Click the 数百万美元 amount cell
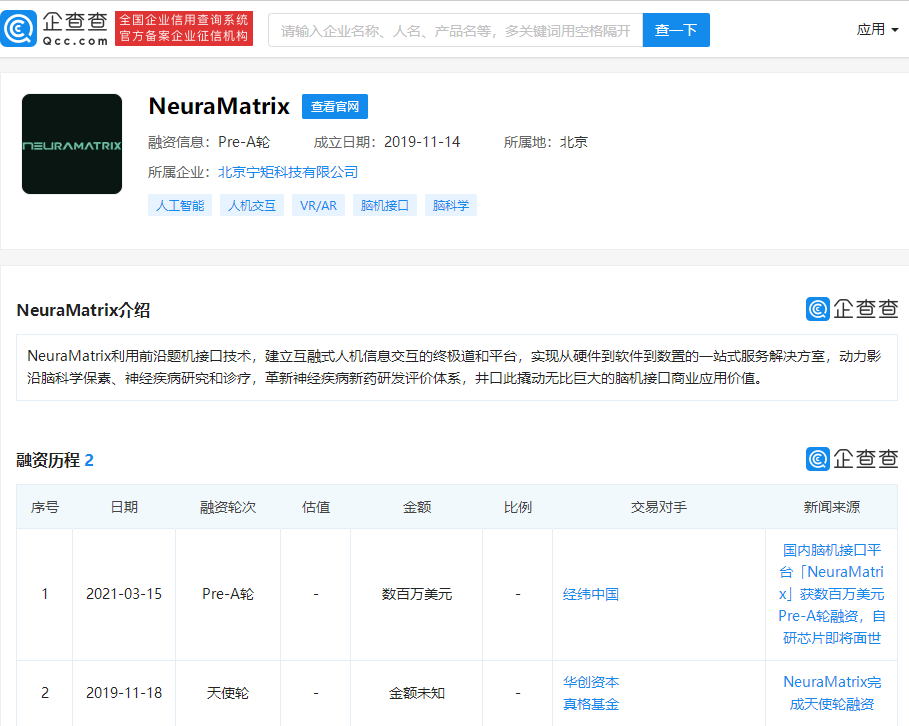 (417, 594)
